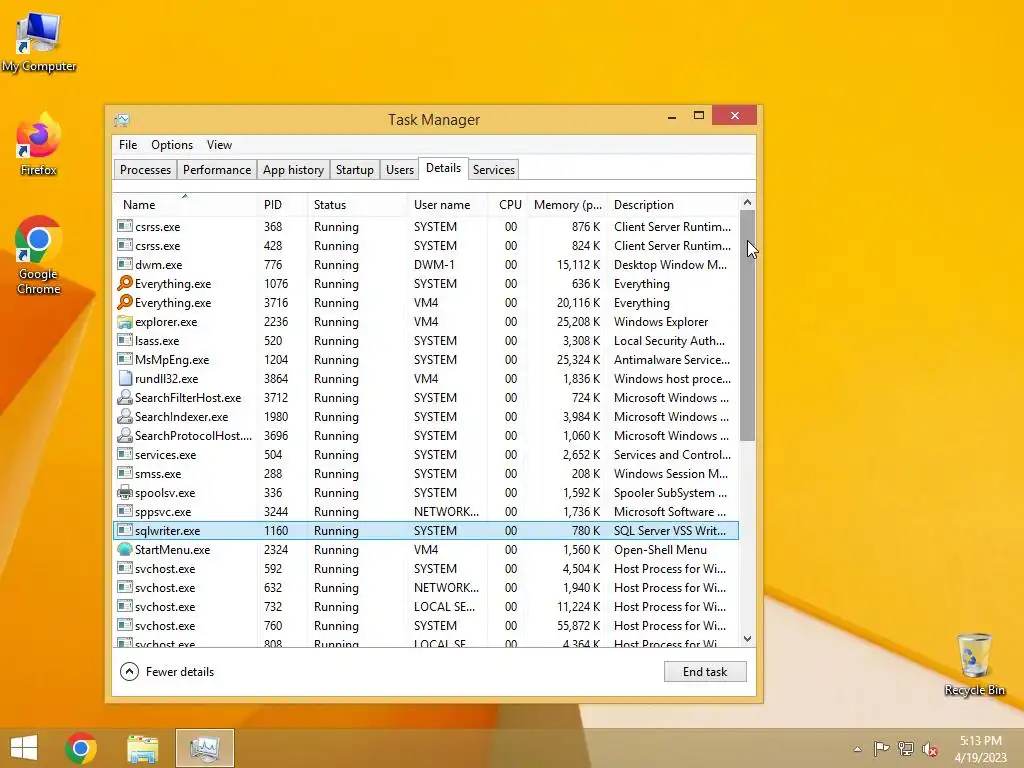Select the csrss.exe row with PID 368

(x=426, y=227)
